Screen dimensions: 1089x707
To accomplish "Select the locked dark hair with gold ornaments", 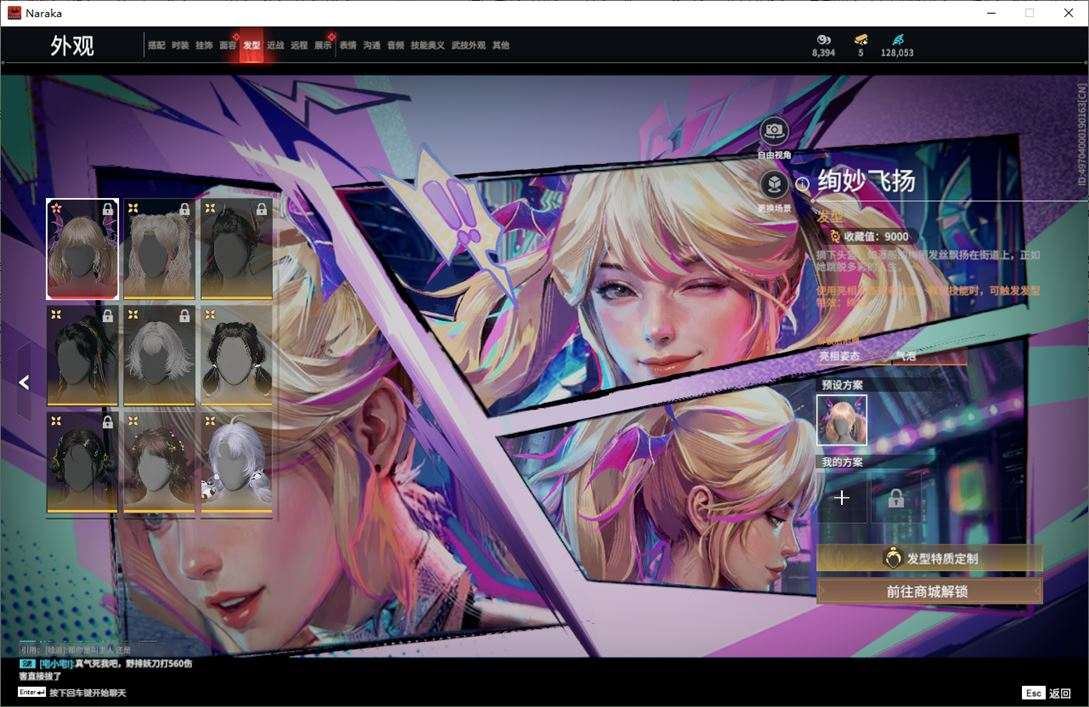I will (82, 463).
